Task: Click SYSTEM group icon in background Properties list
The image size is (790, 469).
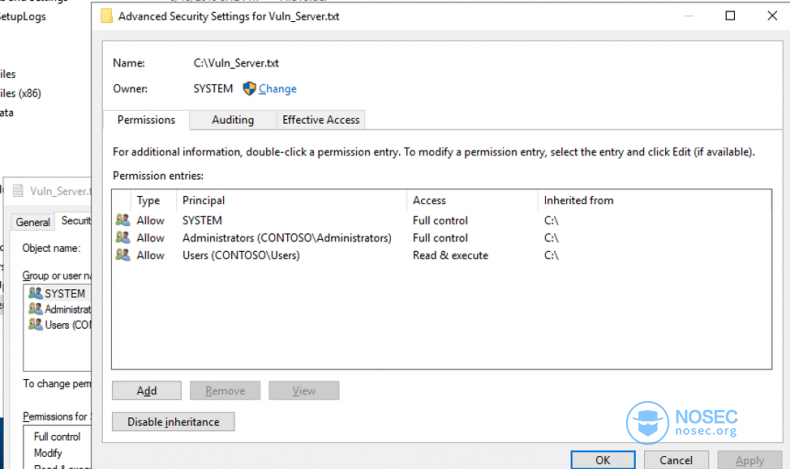Action: pos(35,293)
